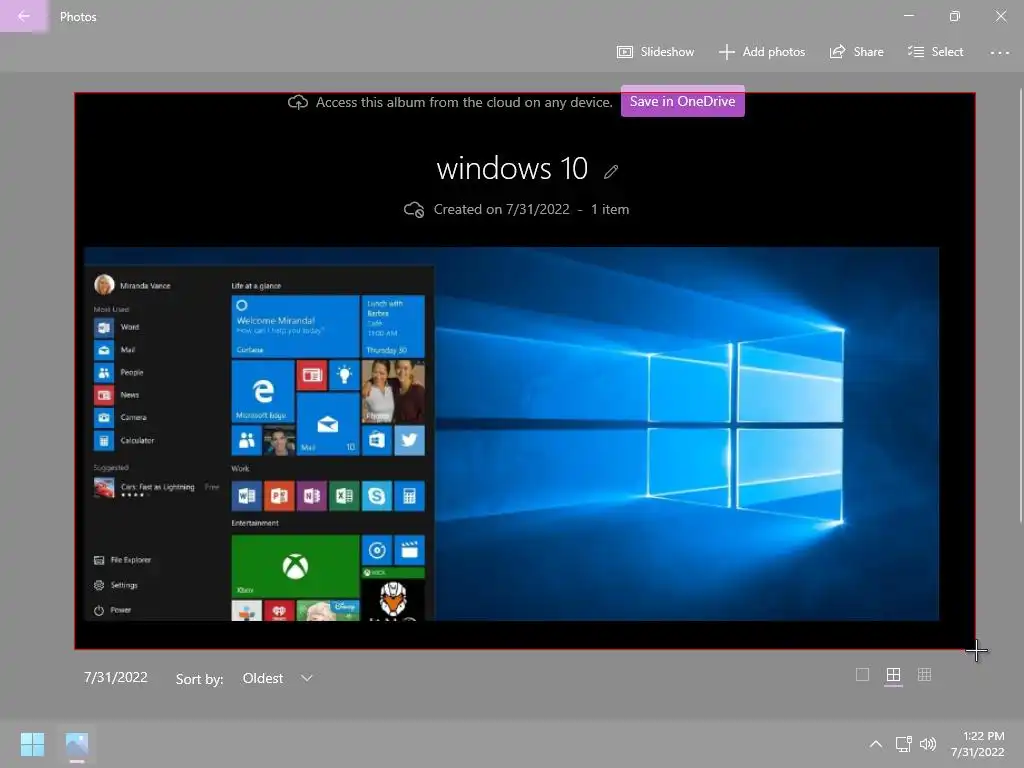This screenshot has height=768, width=1024.
Task: Click the windows 10 album title
Action: 512,168
